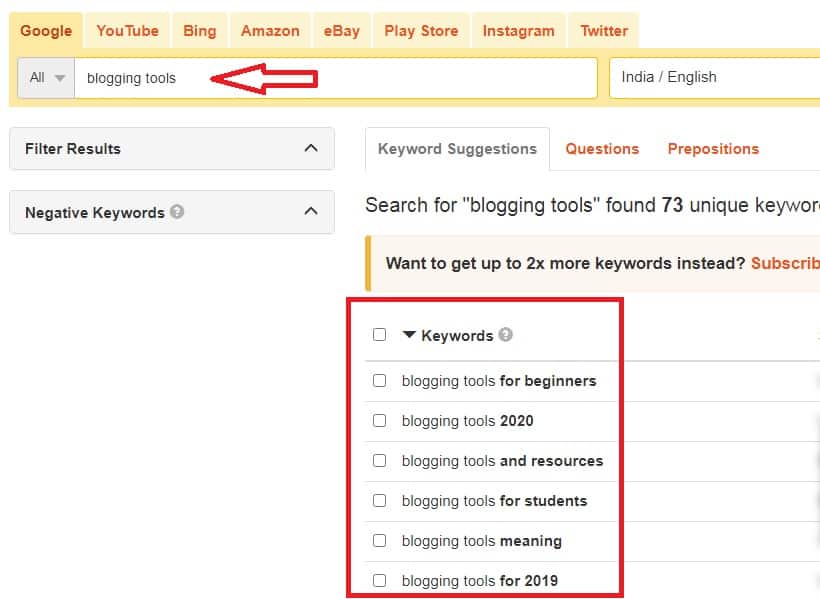Open the Bing search tab
The width and height of the screenshot is (820, 599).
[199, 31]
